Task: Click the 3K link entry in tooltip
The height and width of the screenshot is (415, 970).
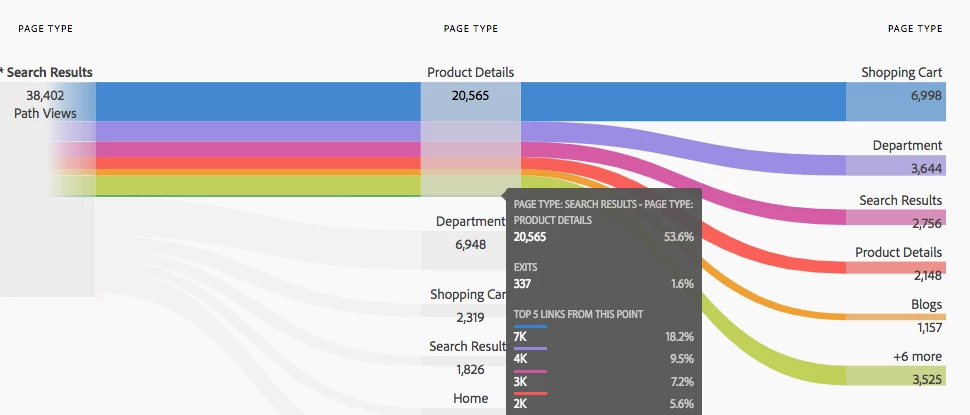Action: coord(520,382)
